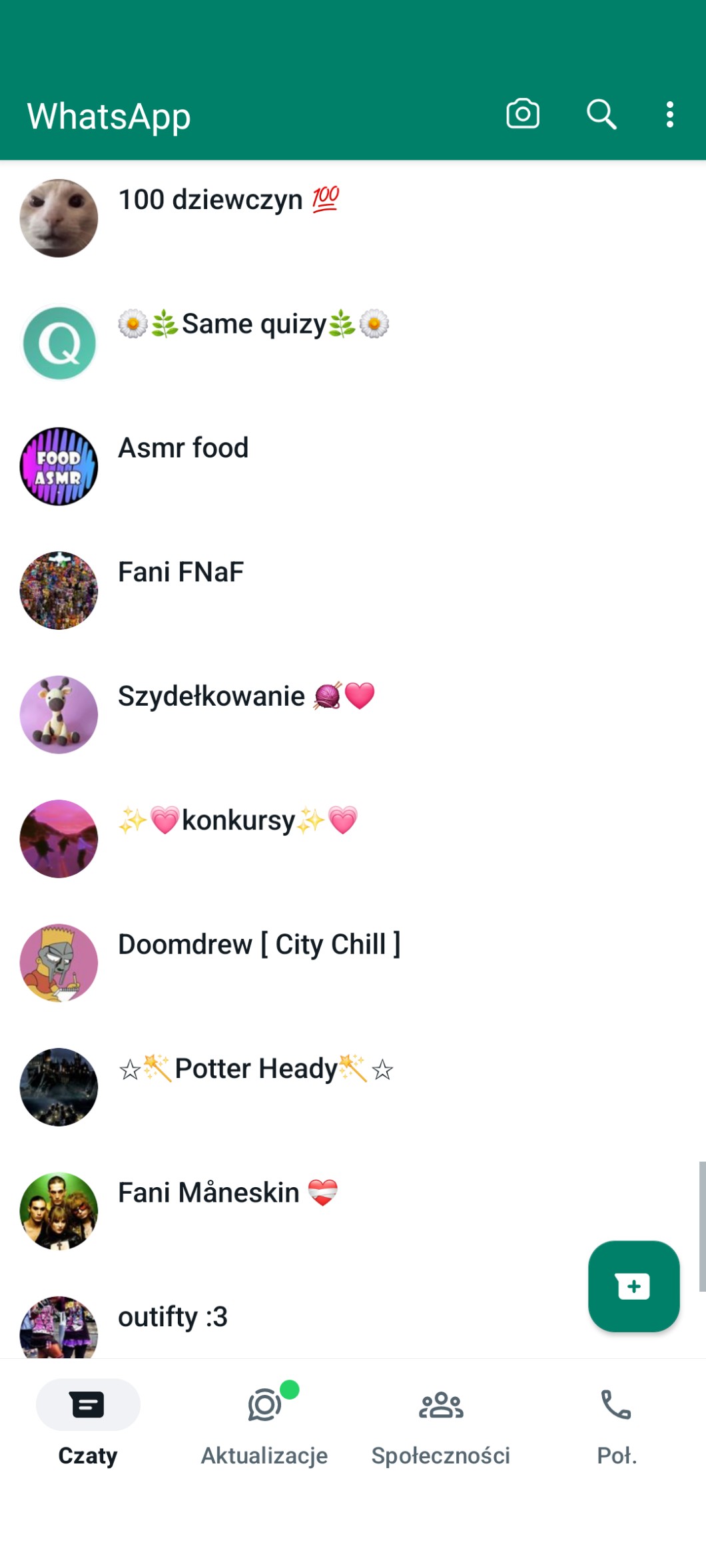Viewport: 706px width, 1568px height.
Task: Tap the Społeczności communities icon
Action: coord(441,1405)
